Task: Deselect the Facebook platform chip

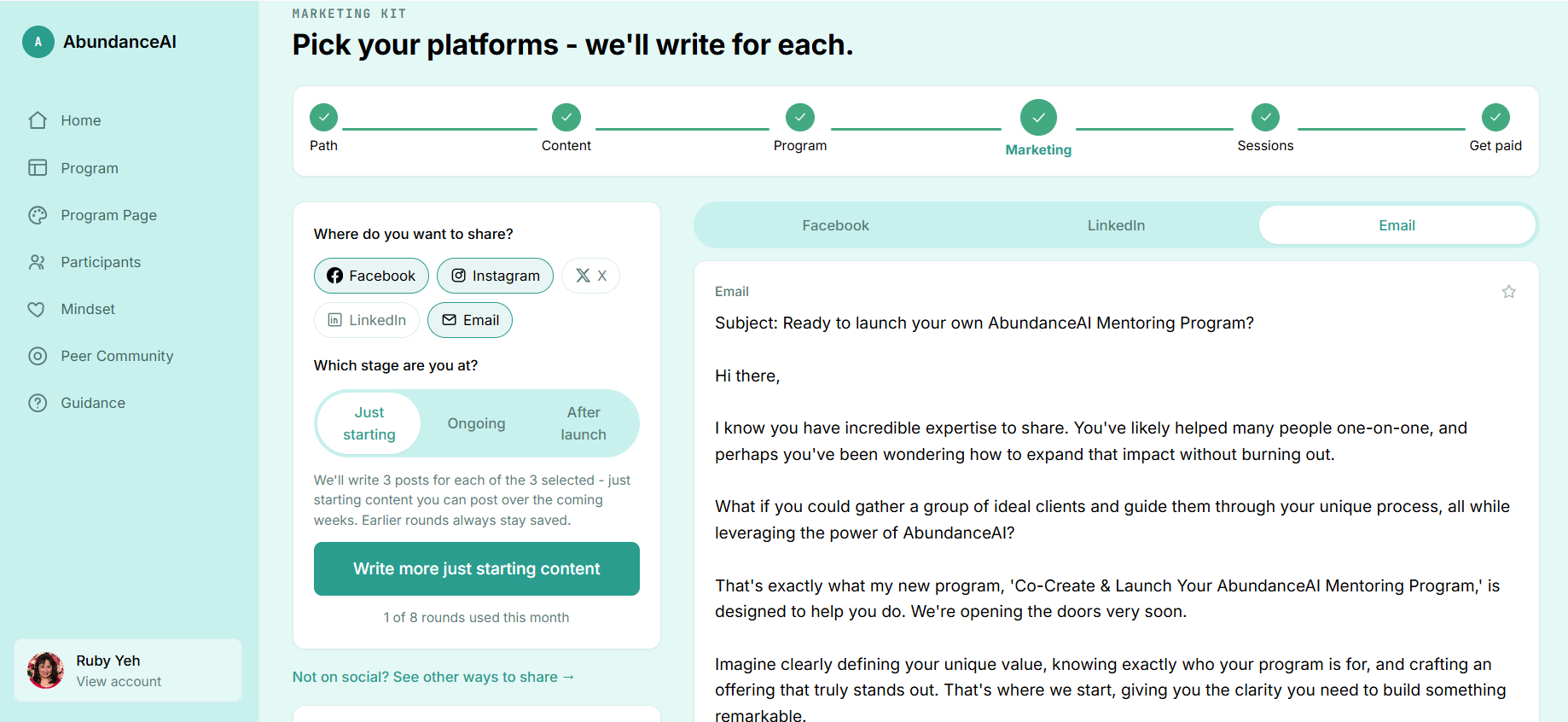Action: [x=371, y=276]
